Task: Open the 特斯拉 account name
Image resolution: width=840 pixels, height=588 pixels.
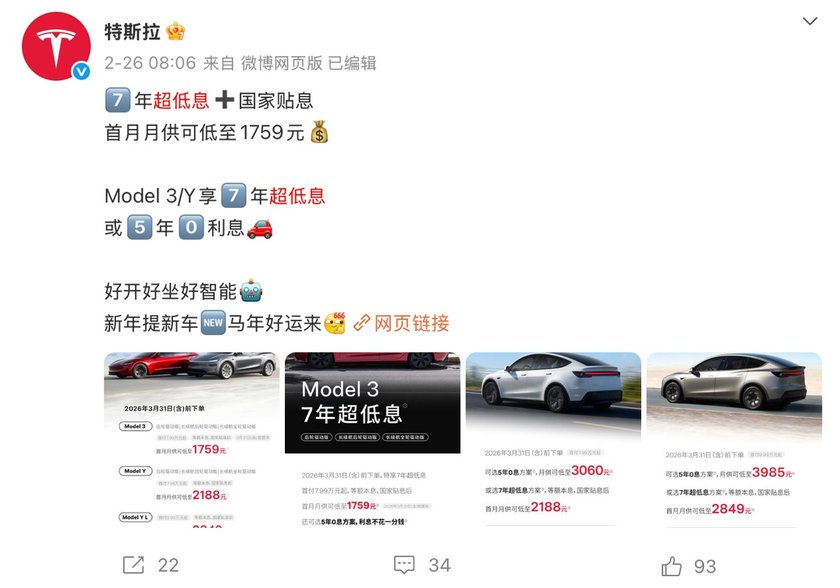Action: click(132, 32)
